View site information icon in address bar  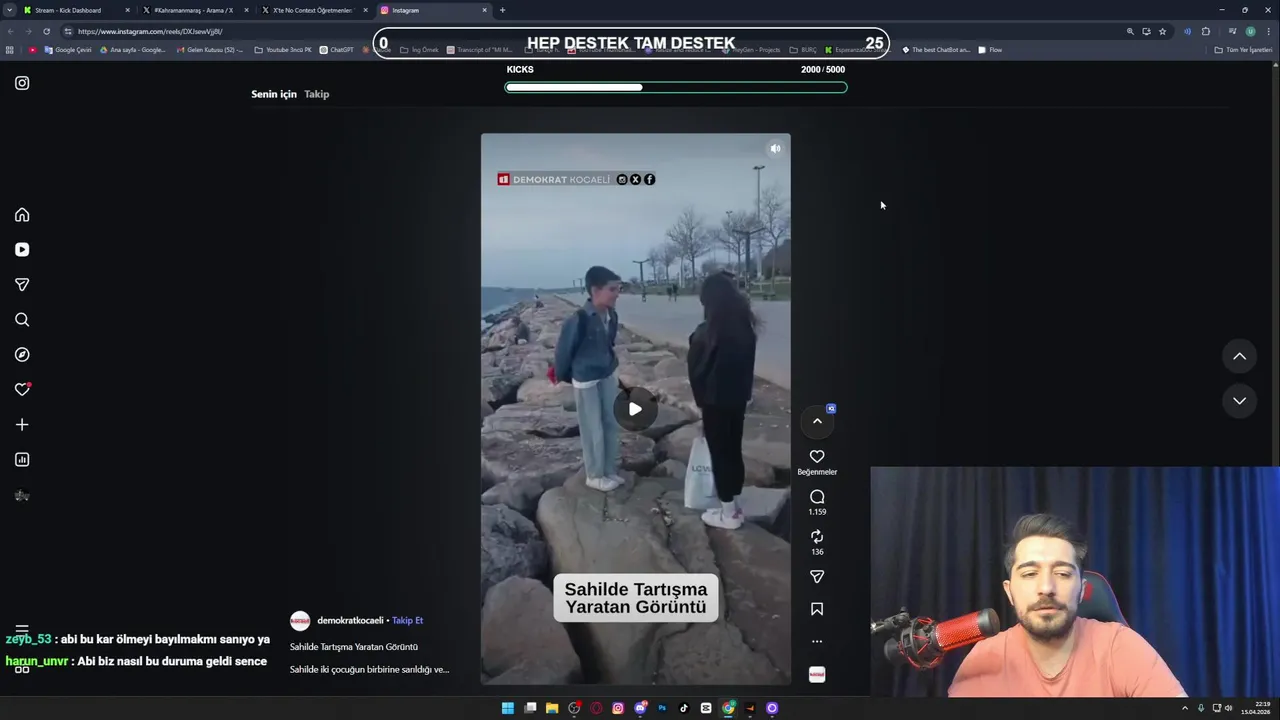[x=68, y=31]
